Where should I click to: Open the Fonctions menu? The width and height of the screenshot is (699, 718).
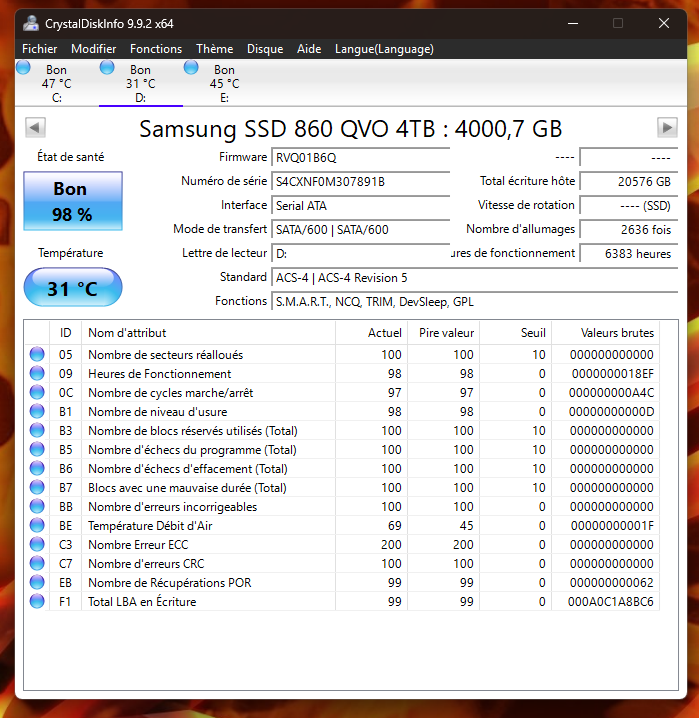[x=156, y=49]
